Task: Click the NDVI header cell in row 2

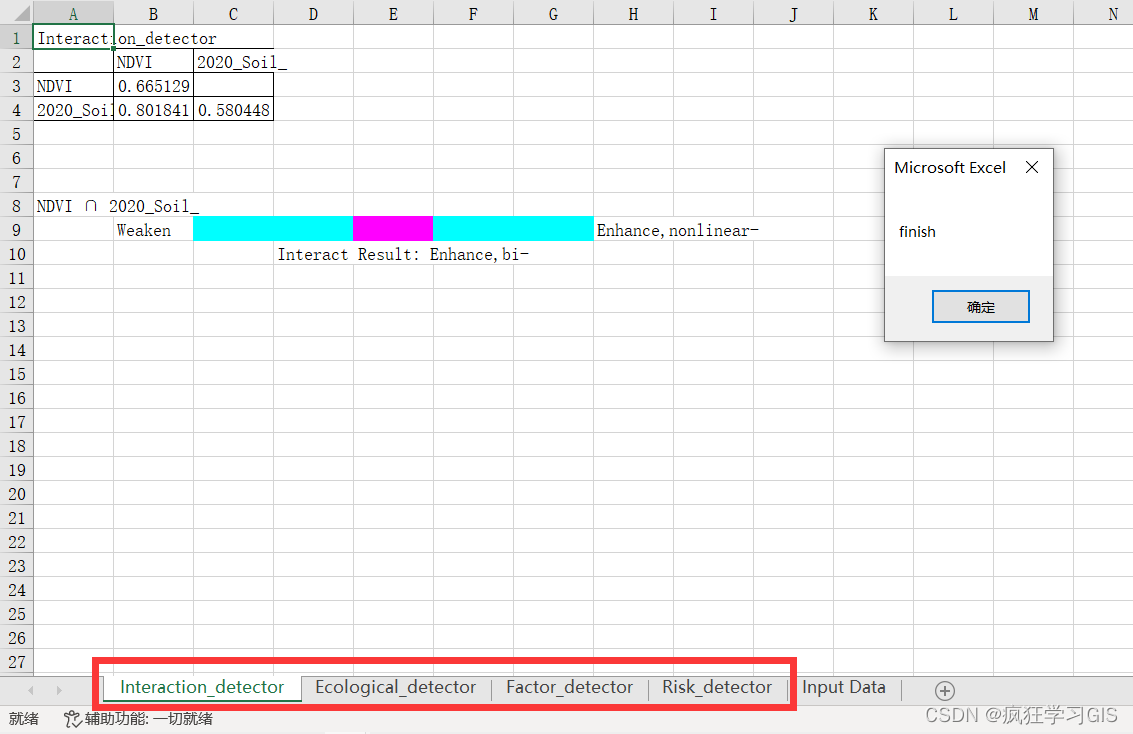Action: point(153,62)
